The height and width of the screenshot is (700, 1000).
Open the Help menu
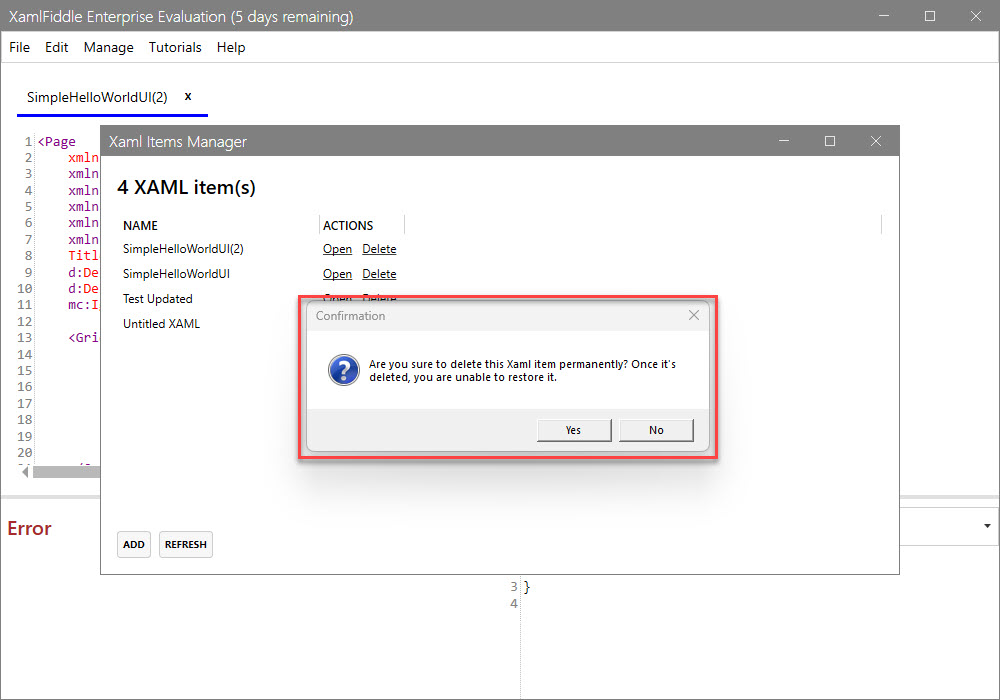coord(231,47)
